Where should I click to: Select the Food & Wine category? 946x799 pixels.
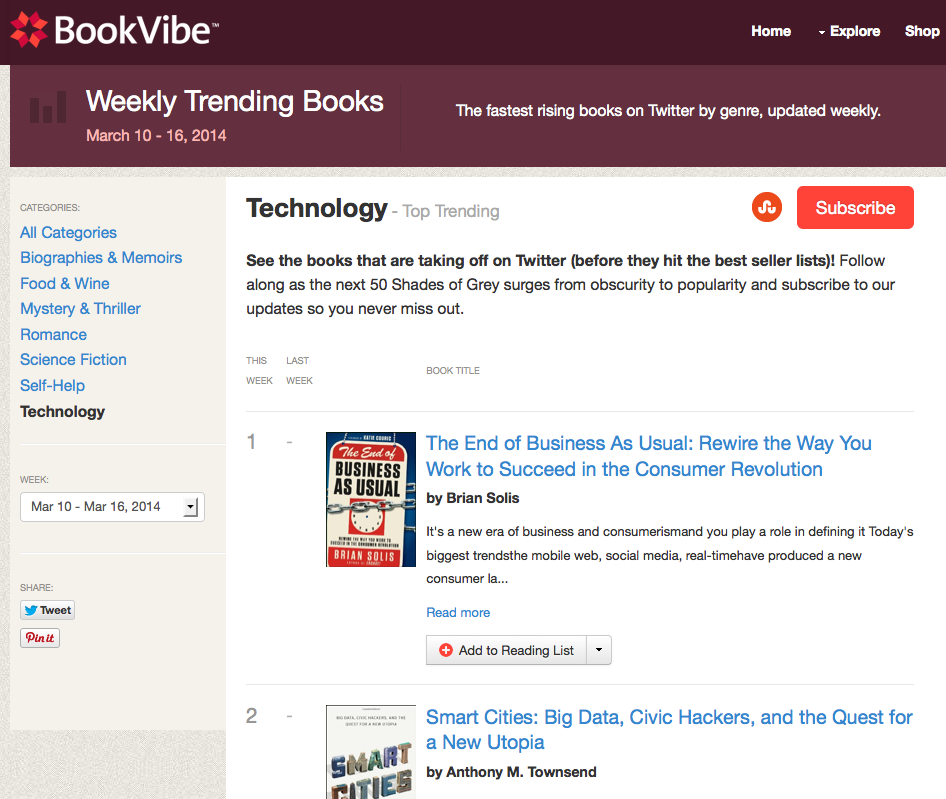65,284
